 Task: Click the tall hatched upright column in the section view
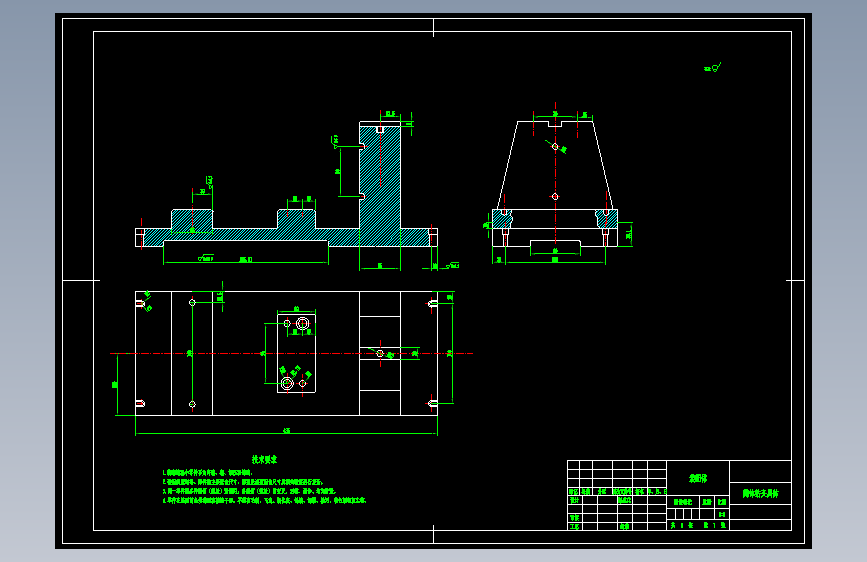pos(380,177)
